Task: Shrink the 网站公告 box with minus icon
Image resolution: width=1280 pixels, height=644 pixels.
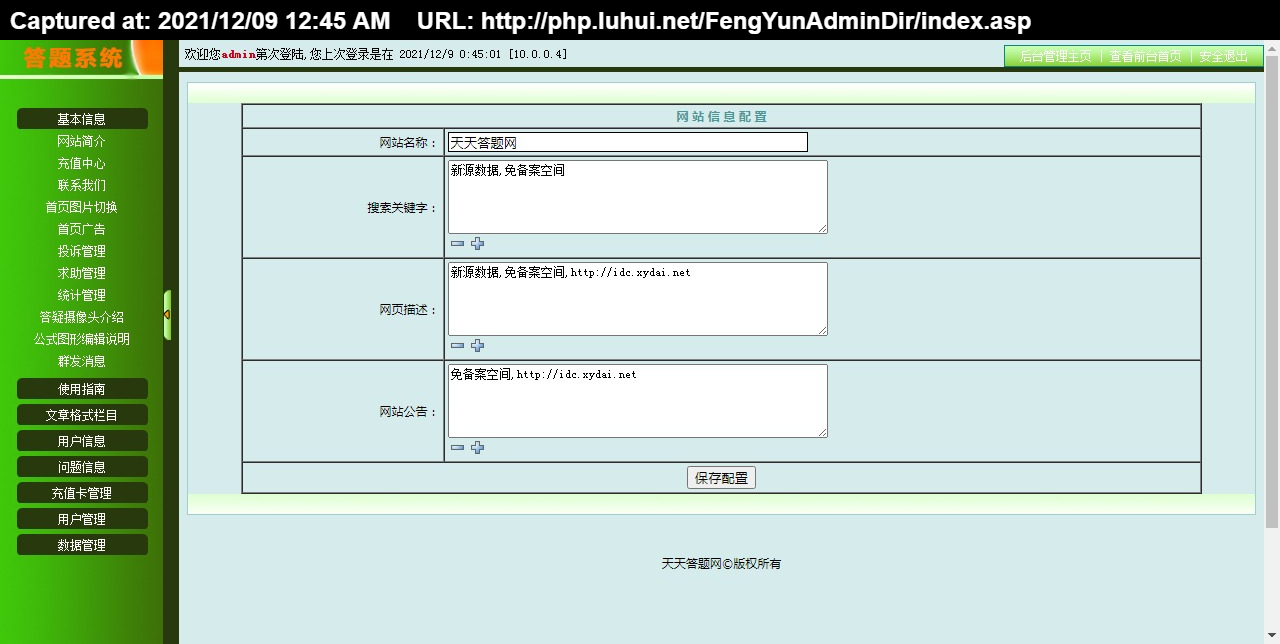Action: tap(457, 447)
